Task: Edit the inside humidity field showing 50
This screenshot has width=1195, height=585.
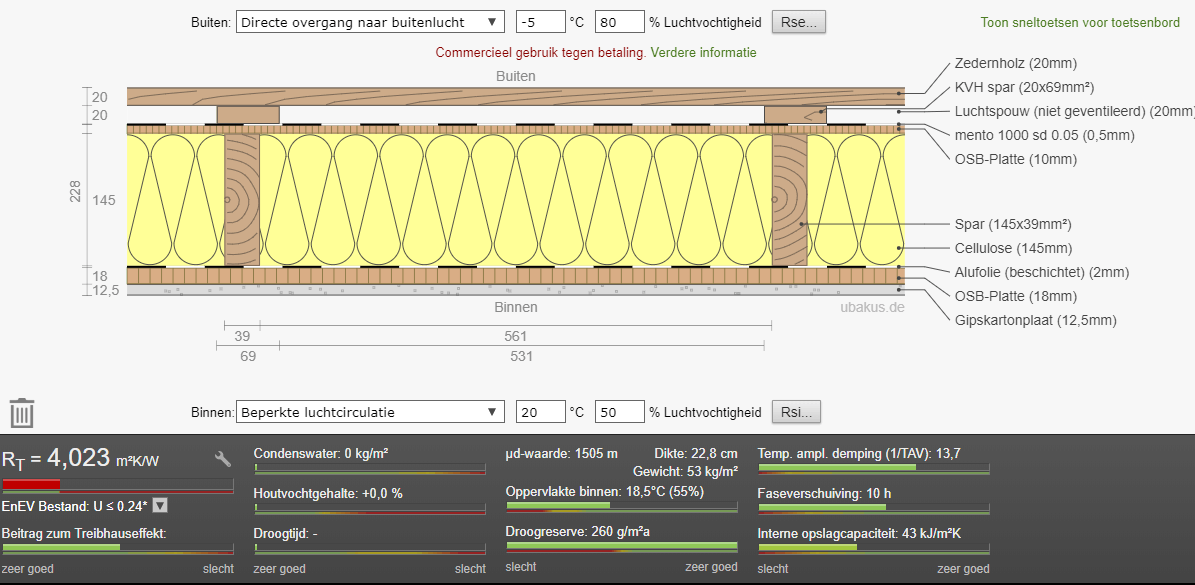Action: pyautogui.click(x=619, y=412)
